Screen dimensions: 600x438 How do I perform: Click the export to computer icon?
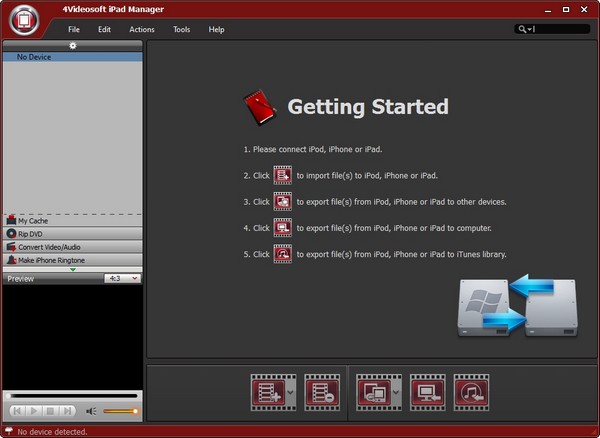coord(426,392)
